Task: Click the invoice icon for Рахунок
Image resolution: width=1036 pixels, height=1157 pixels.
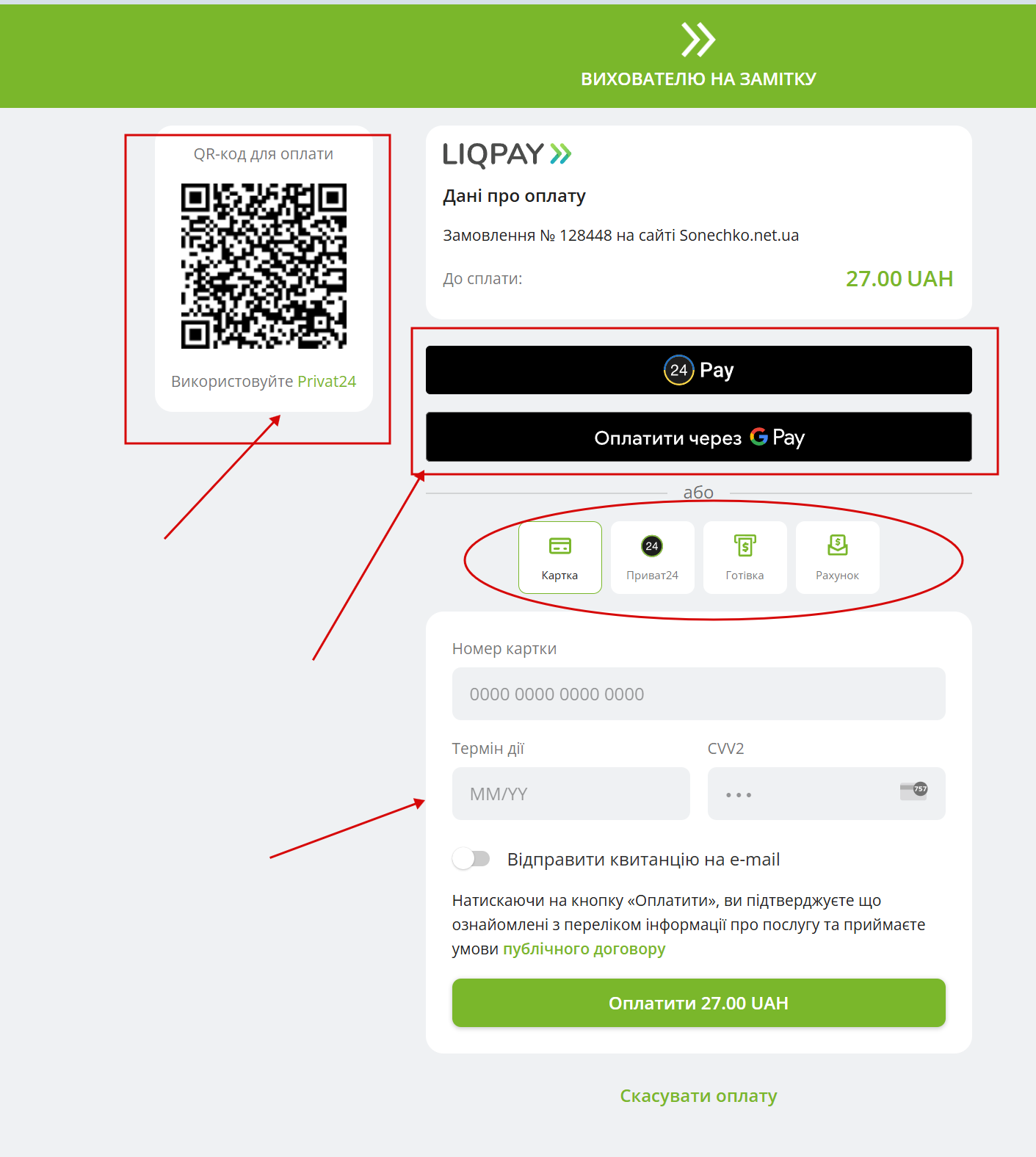Action: (x=838, y=545)
